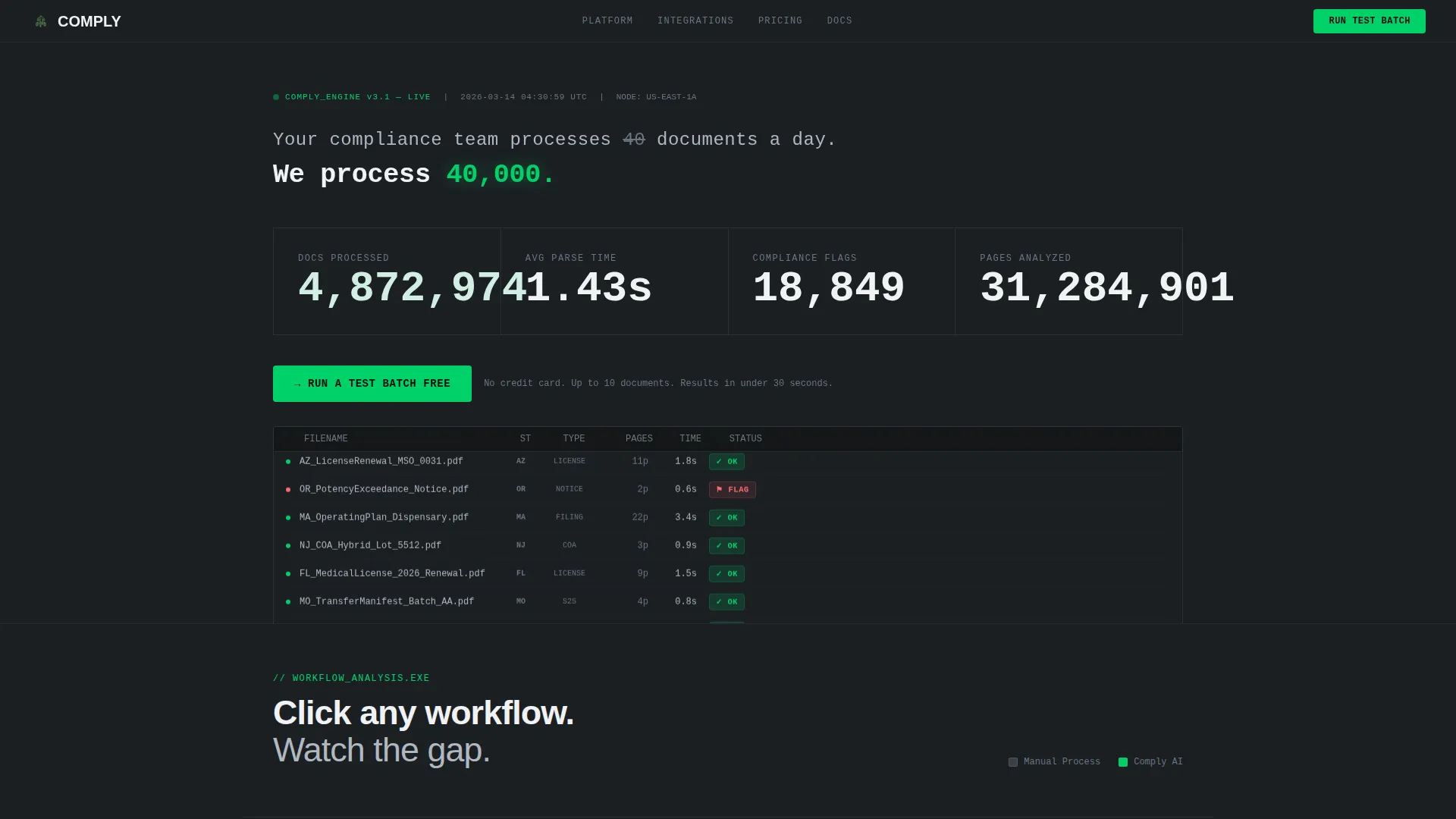Screen dimensions: 1456x819
Task: Click the green 40,000. headline number
Action: pos(500,174)
